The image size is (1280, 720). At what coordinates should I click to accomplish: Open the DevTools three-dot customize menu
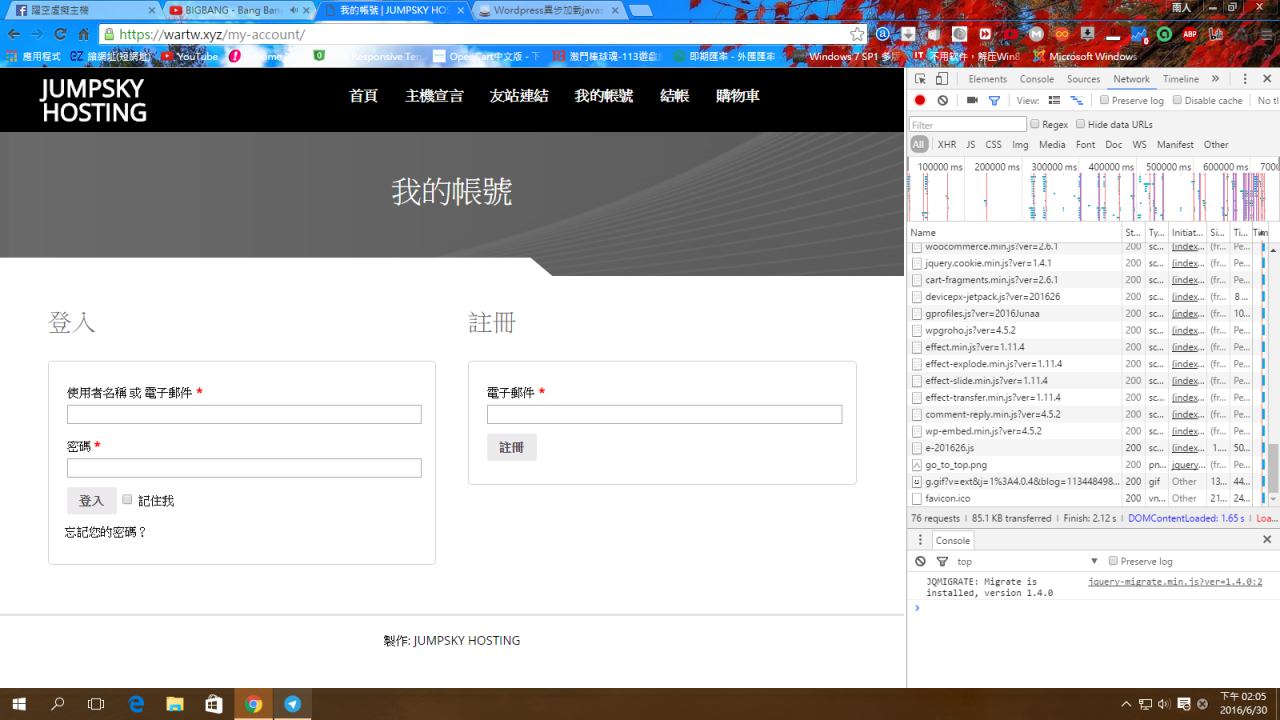click(x=1245, y=79)
